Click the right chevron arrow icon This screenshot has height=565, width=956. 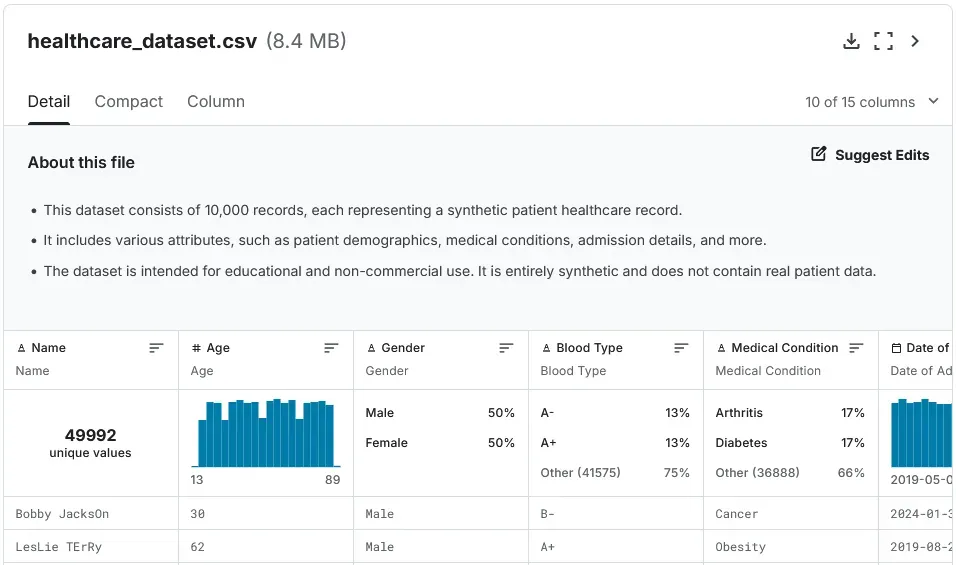tap(915, 41)
